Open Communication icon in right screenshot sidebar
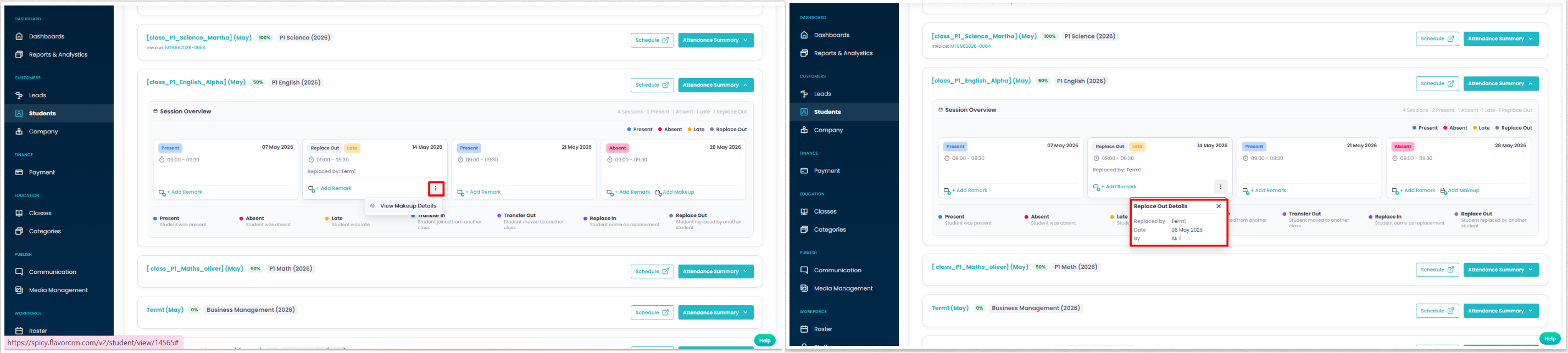 point(804,270)
